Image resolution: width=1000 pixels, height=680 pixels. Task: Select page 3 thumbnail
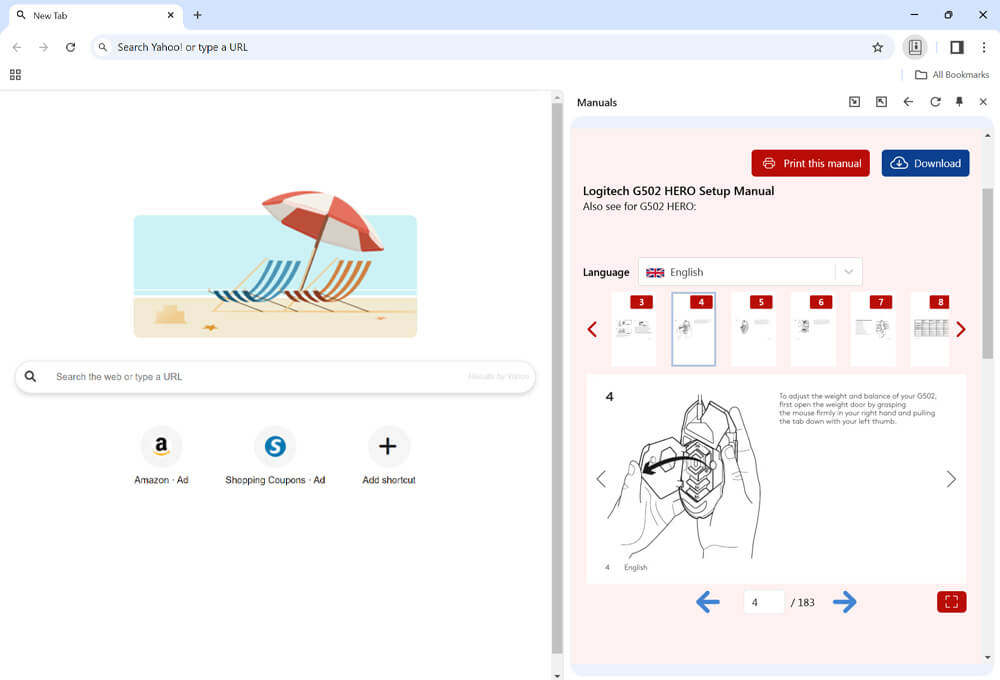tap(633, 329)
